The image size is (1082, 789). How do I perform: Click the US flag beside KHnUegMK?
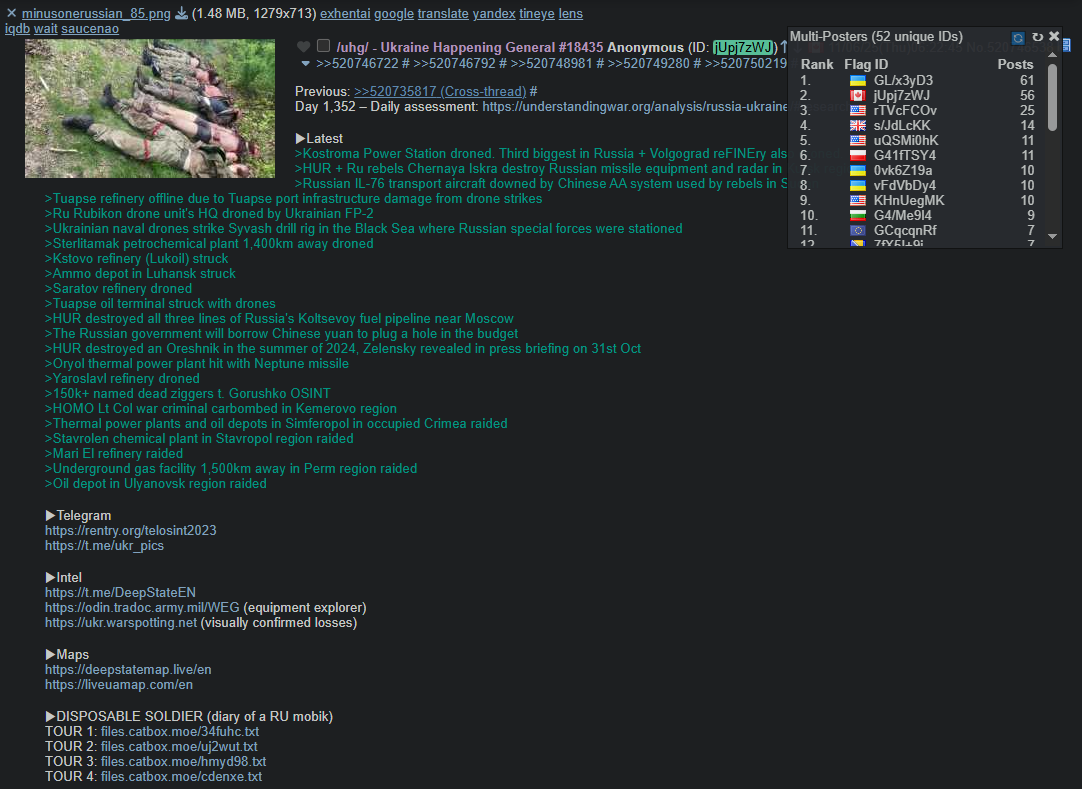858,201
